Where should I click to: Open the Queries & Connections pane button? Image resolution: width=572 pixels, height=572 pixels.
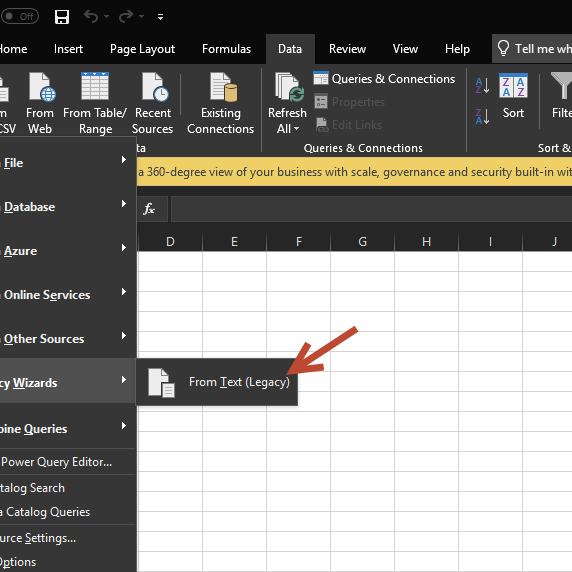point(384,79)
